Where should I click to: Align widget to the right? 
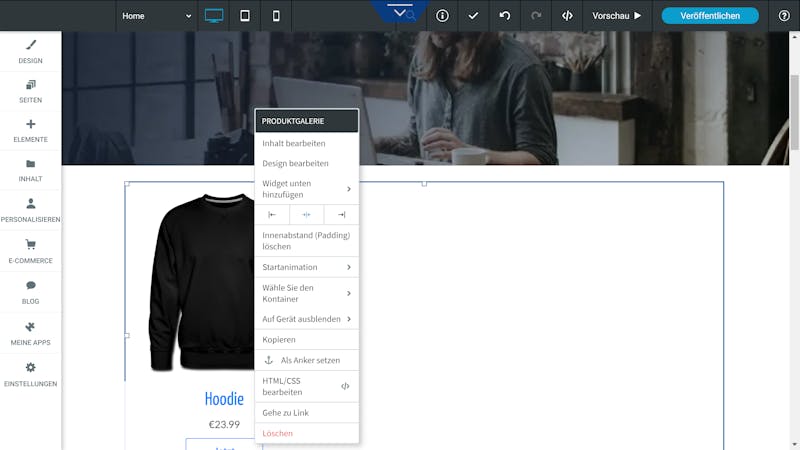341,215
